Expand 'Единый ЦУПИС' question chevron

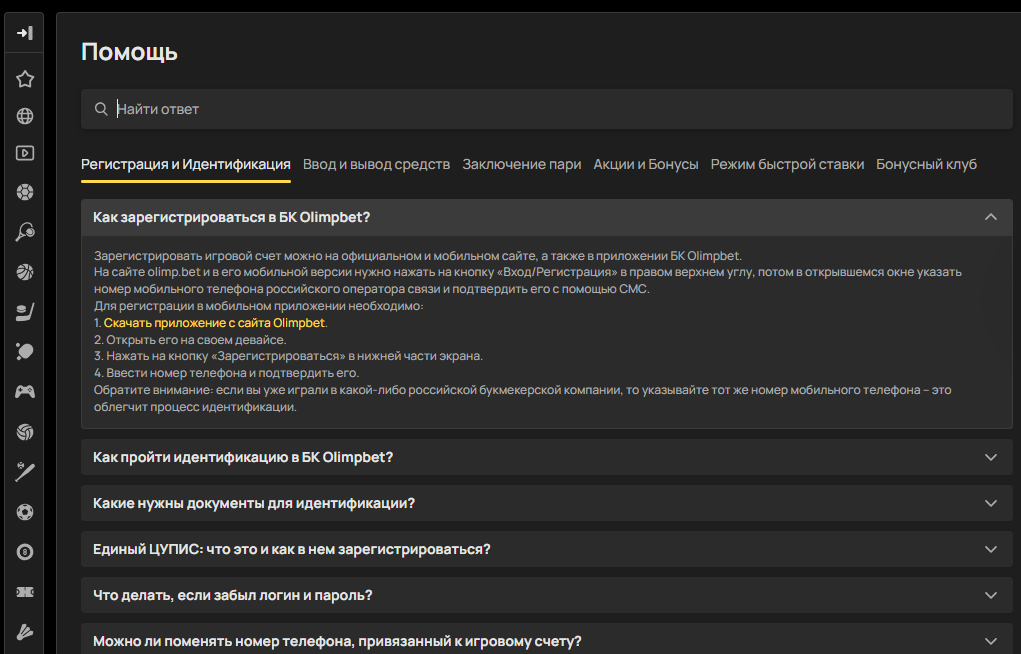coord(990,549)
